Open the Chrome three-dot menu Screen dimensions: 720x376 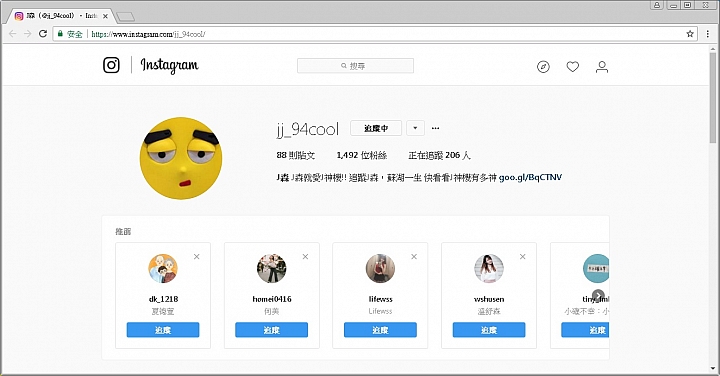pos(708,34)
